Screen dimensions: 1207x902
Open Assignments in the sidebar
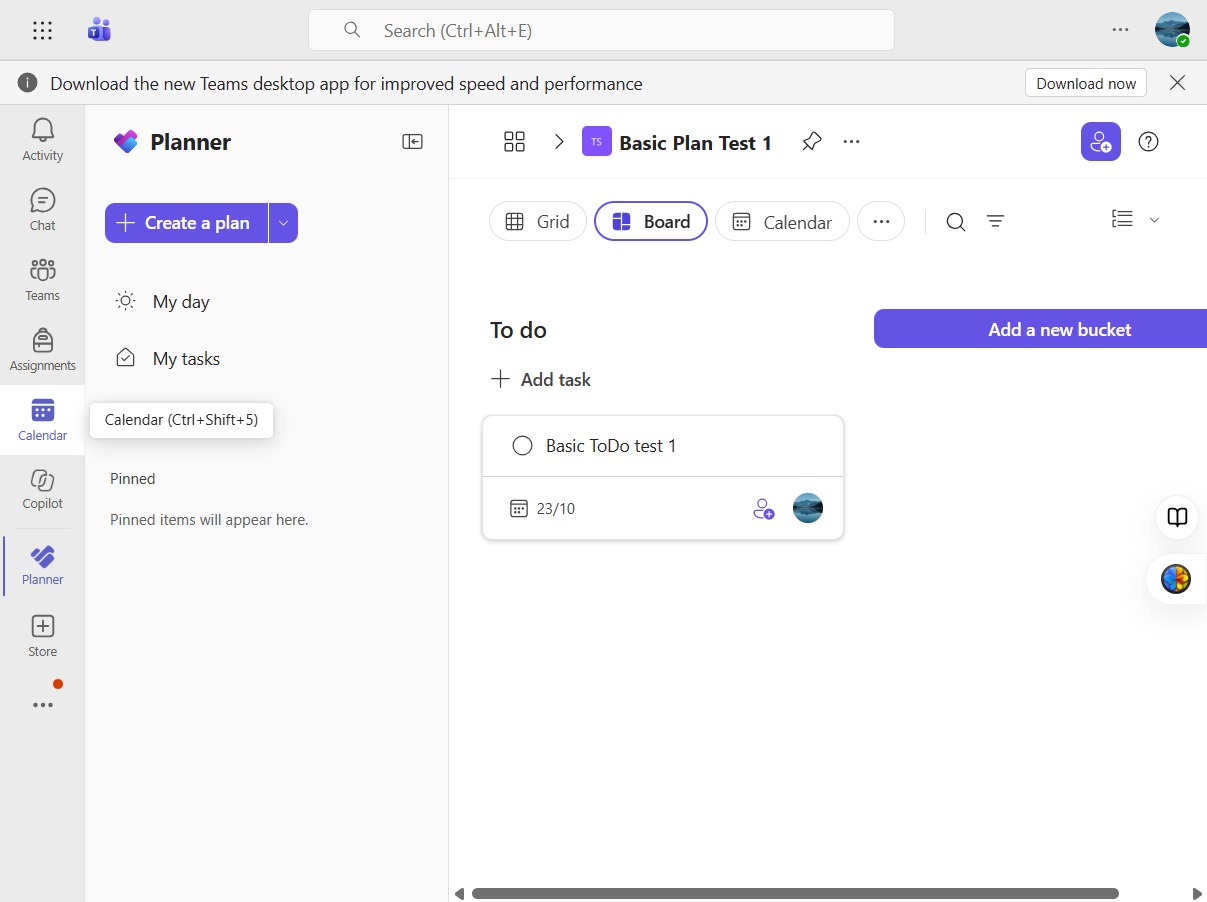(x=42, y=350)
